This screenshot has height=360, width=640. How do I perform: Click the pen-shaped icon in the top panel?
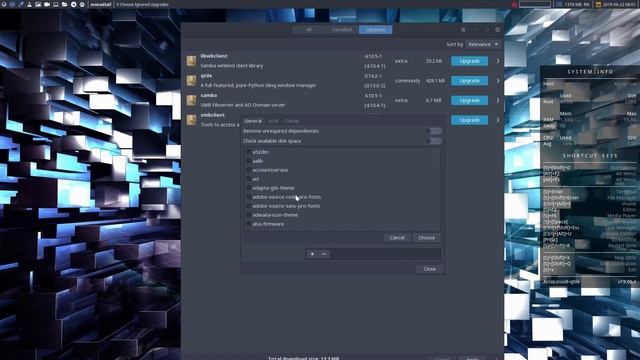coord(21,4)
